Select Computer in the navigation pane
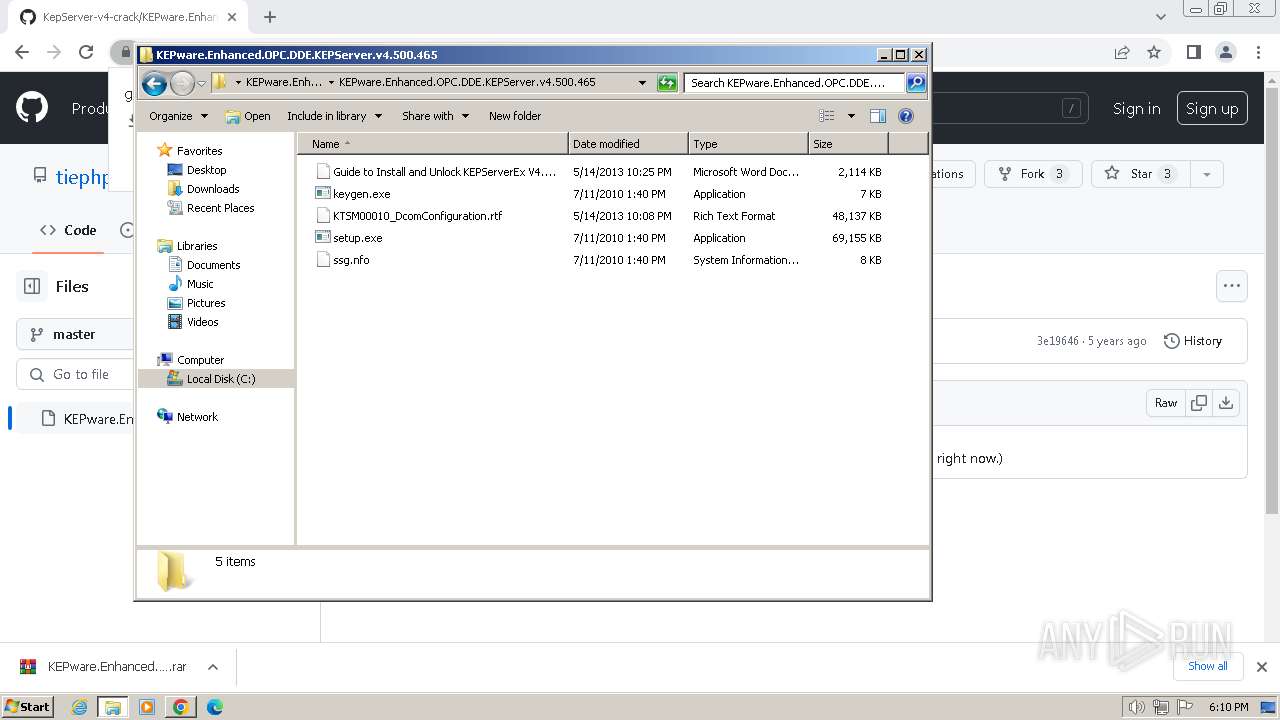Image resolution: width=1280 pixels, height=720 pixels. (200, 360)
